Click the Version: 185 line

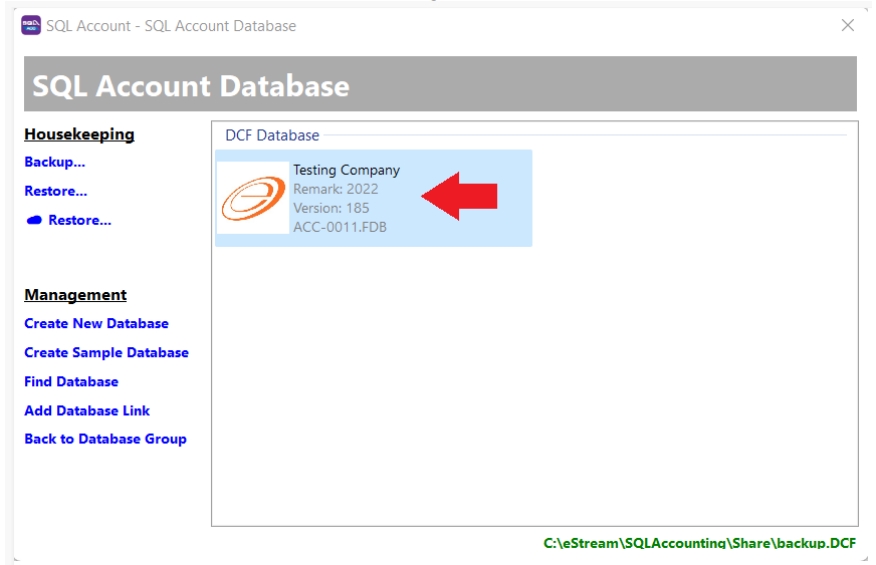pyautogui.click(x=331, y=208)
